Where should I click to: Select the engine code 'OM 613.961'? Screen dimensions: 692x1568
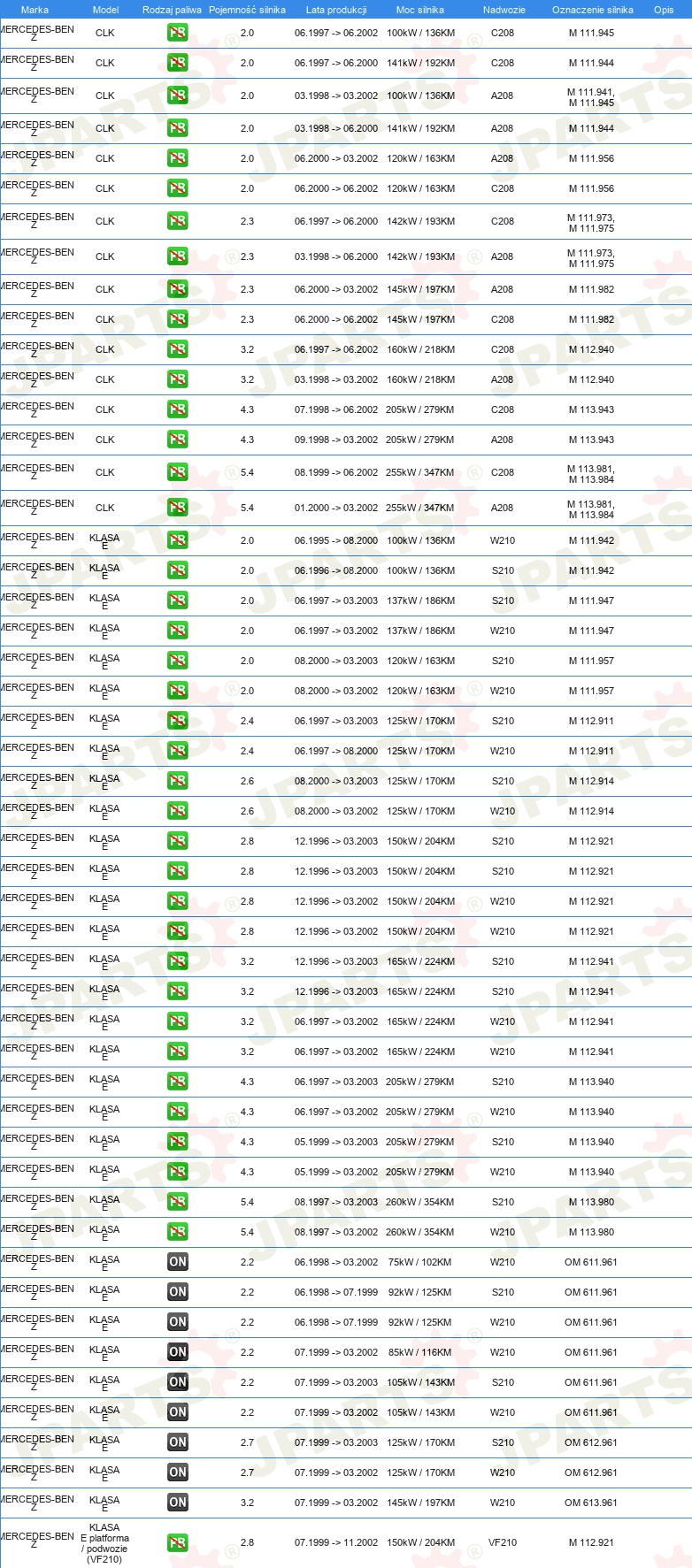[x=591, y=1503]
